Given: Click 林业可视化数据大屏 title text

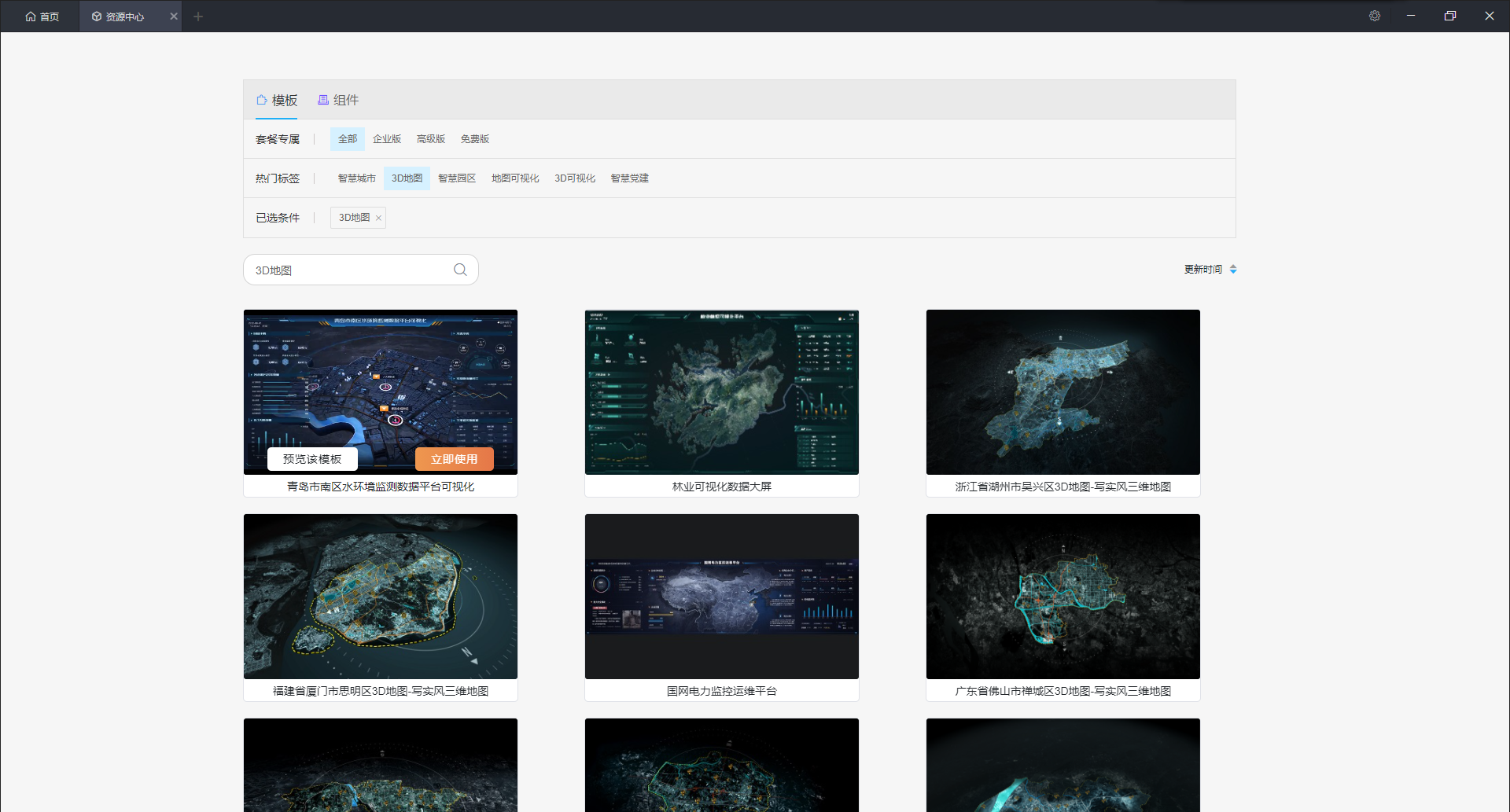Looking at the screenshot, I should point(722,487).
